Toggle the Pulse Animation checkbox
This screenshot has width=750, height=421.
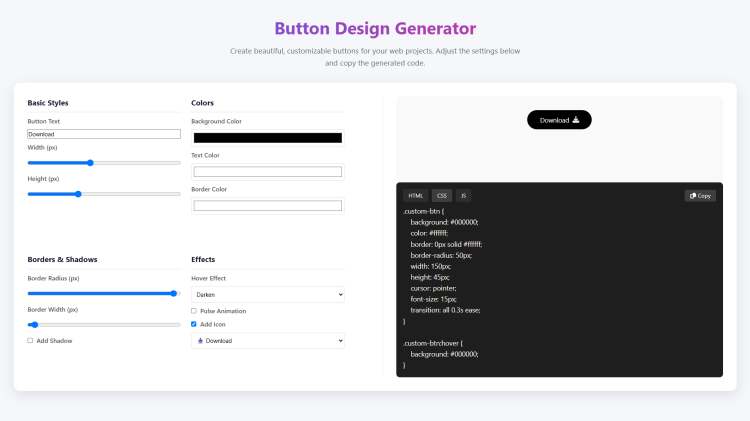click(194, 311)
